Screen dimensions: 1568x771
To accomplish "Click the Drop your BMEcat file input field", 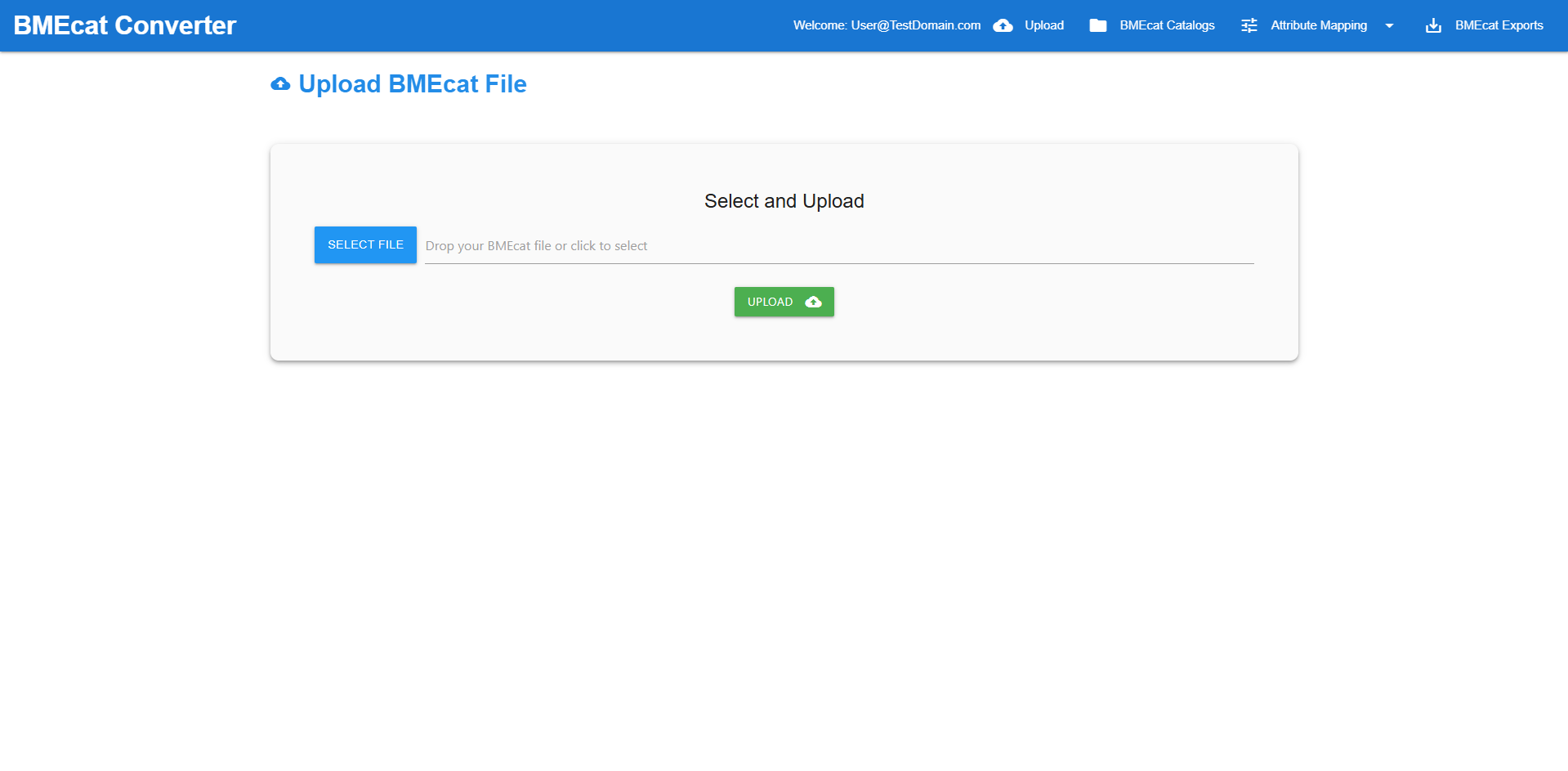I will click(x=839, y=245).
